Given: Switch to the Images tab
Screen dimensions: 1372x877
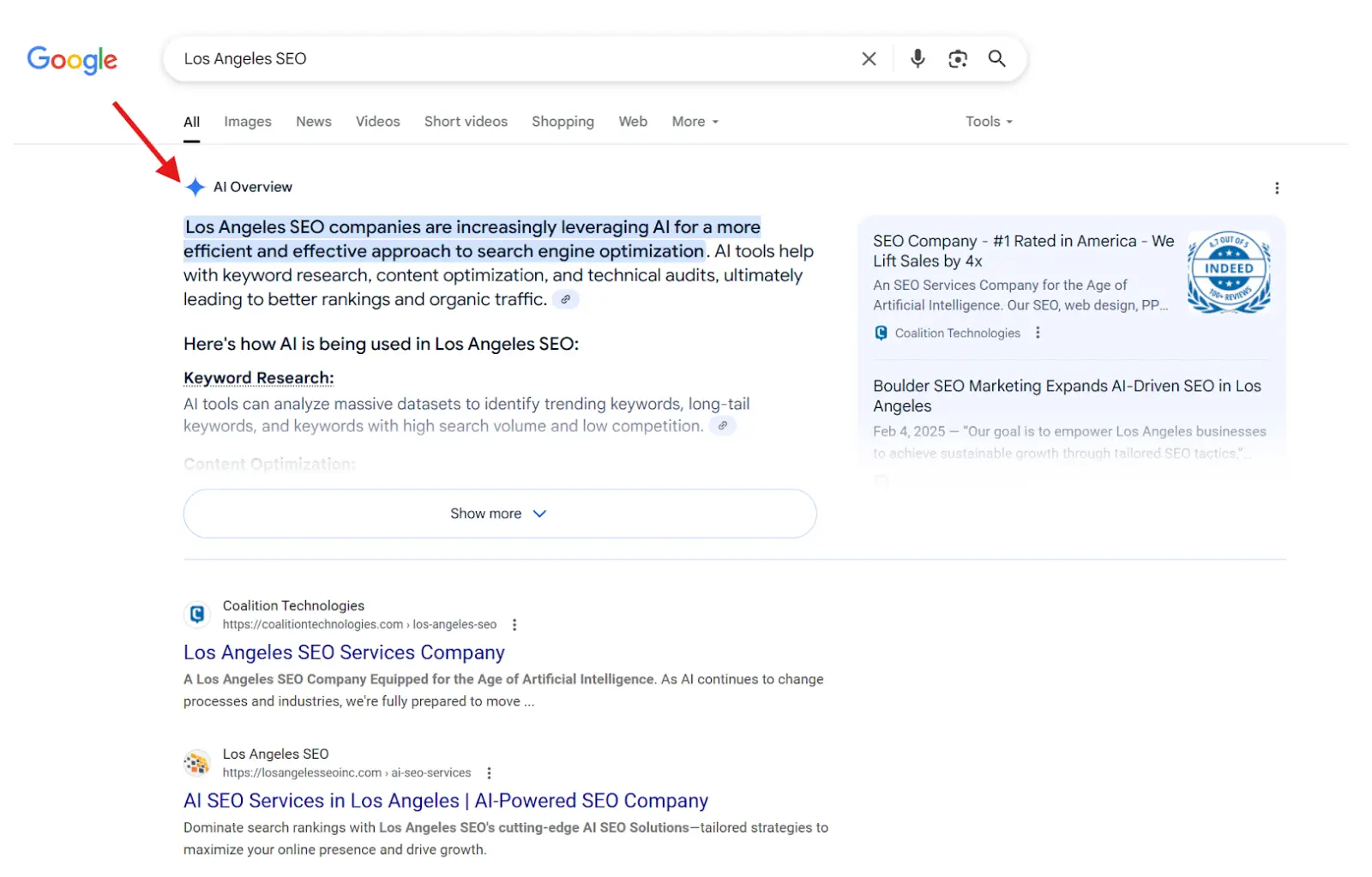Looking at the screenshot, I should coord(248,122).
